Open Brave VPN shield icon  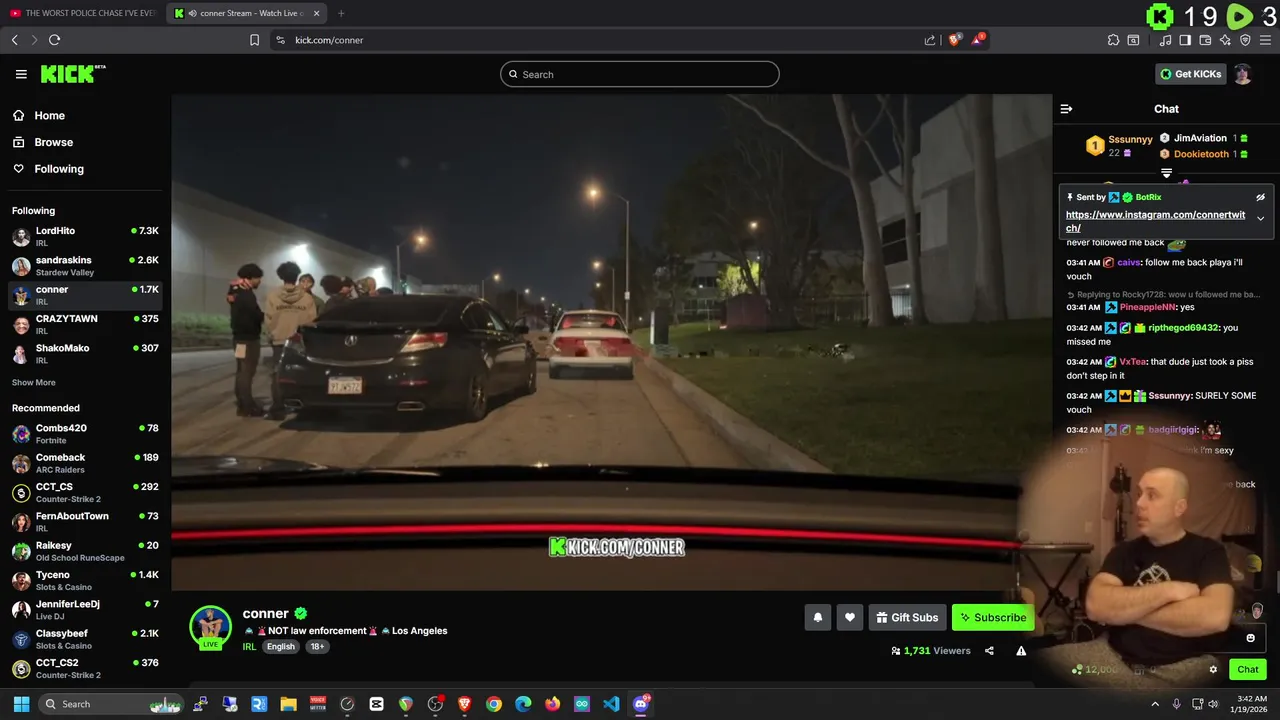pos(1245,40)
